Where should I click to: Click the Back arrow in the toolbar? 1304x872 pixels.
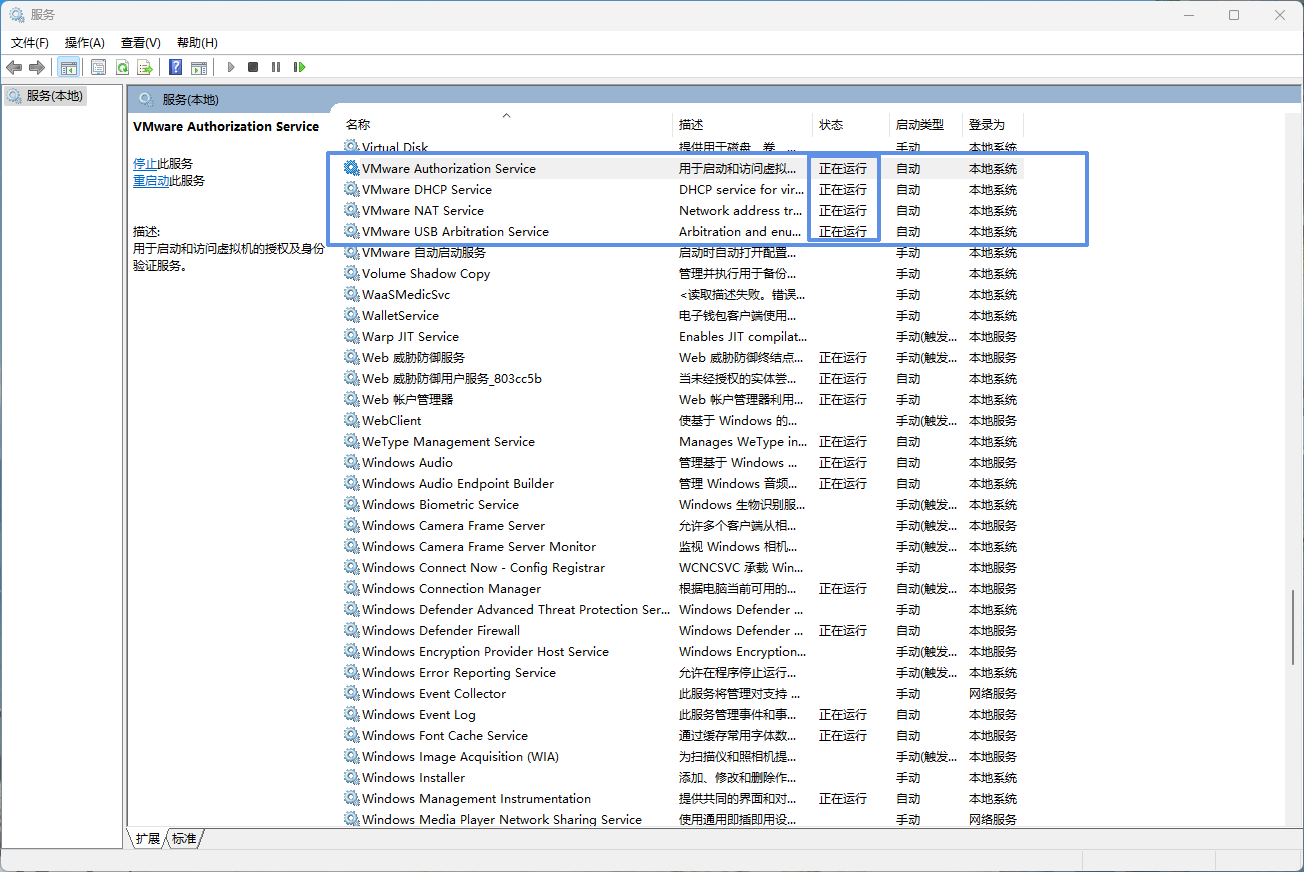click(14, 67)
